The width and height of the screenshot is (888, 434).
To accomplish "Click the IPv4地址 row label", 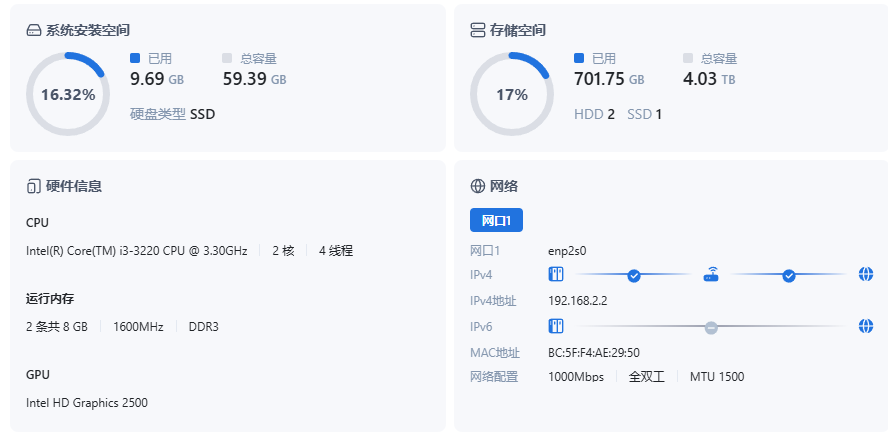I will [493, 301].
